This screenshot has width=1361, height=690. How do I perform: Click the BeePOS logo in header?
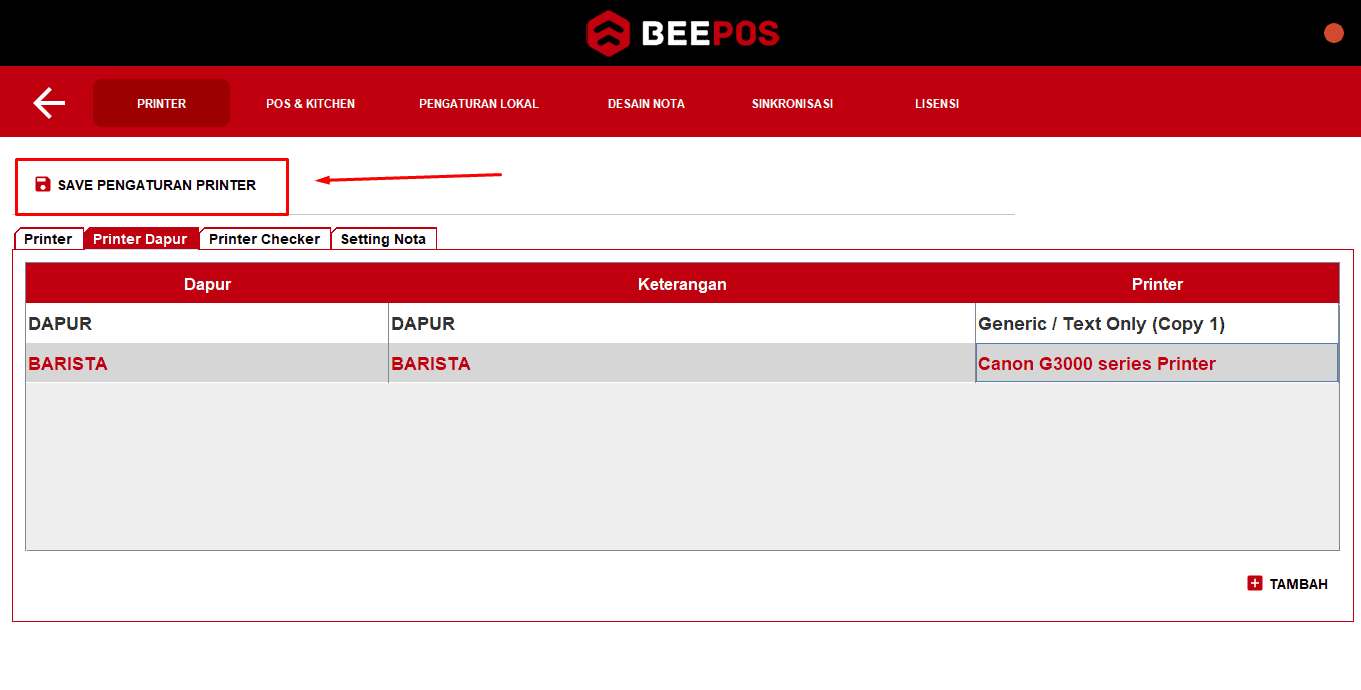pos(682,34)
